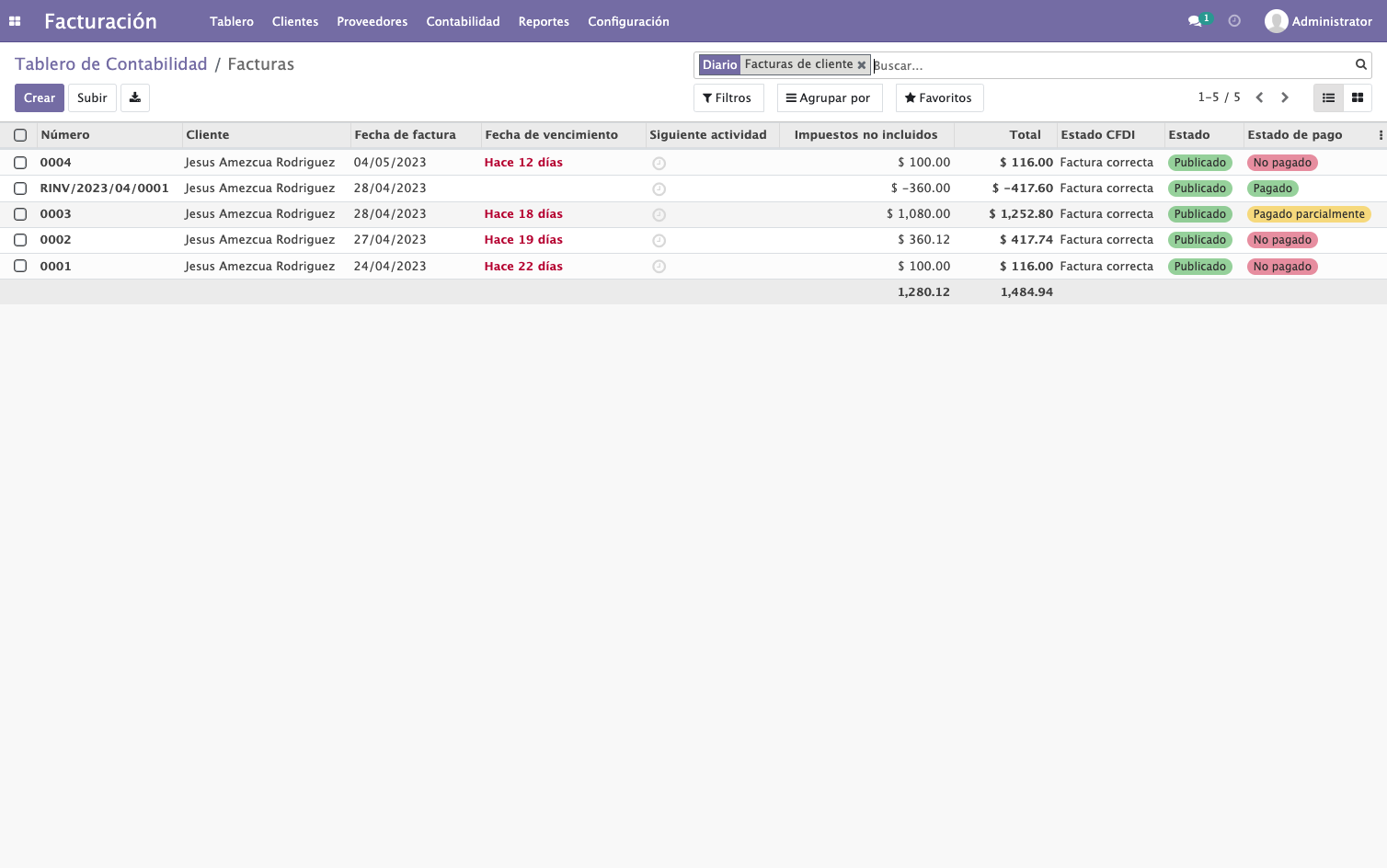Viewport: 1387px width, 868px height.
Task: Open the Configuración menu
Action: pos(629,21)
